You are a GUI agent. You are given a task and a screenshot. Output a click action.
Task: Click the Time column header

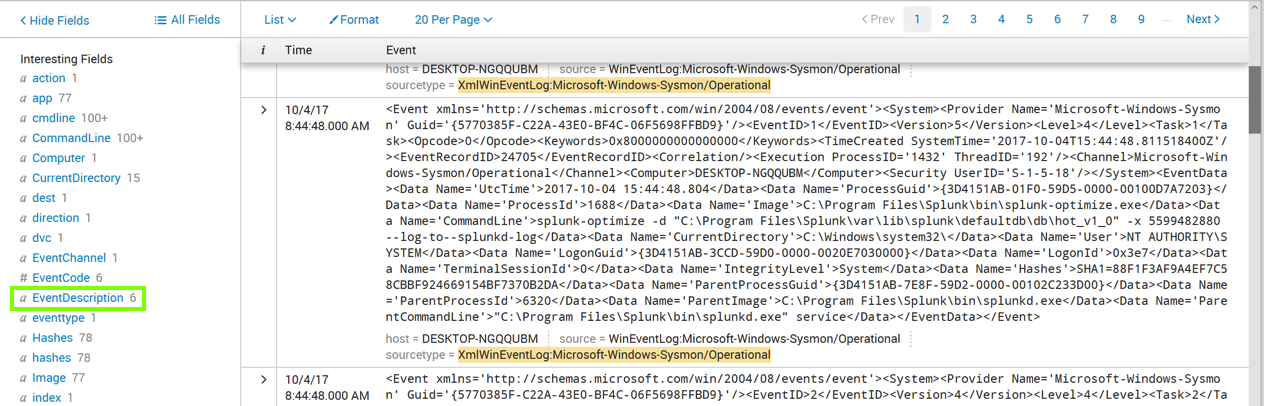pos(298,50)
